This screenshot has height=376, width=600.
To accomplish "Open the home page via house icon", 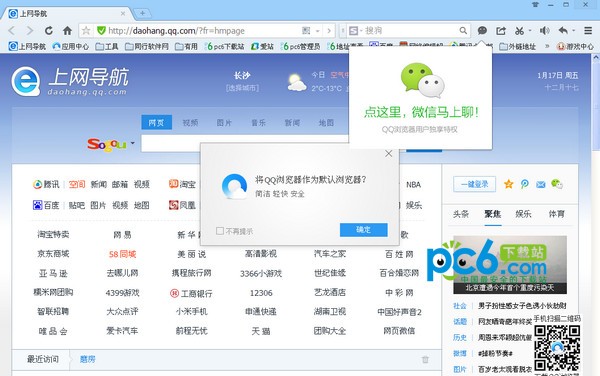I will tap(67, 31).
